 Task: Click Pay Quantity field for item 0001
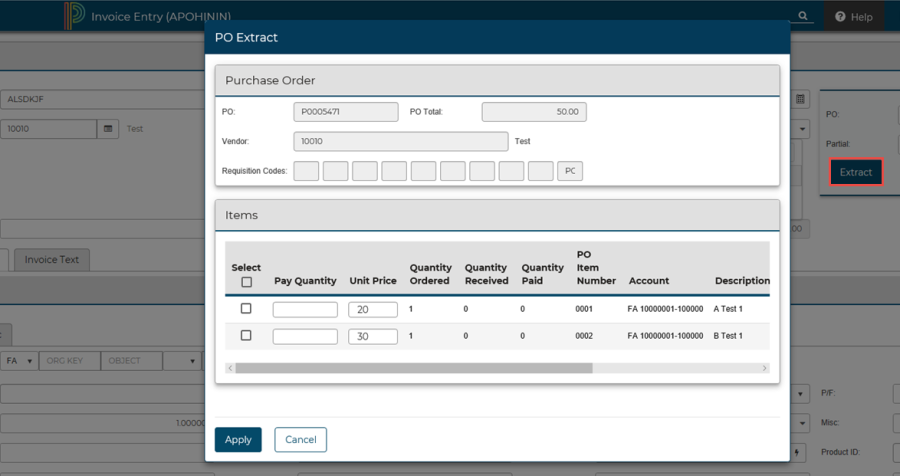(305, 310)
